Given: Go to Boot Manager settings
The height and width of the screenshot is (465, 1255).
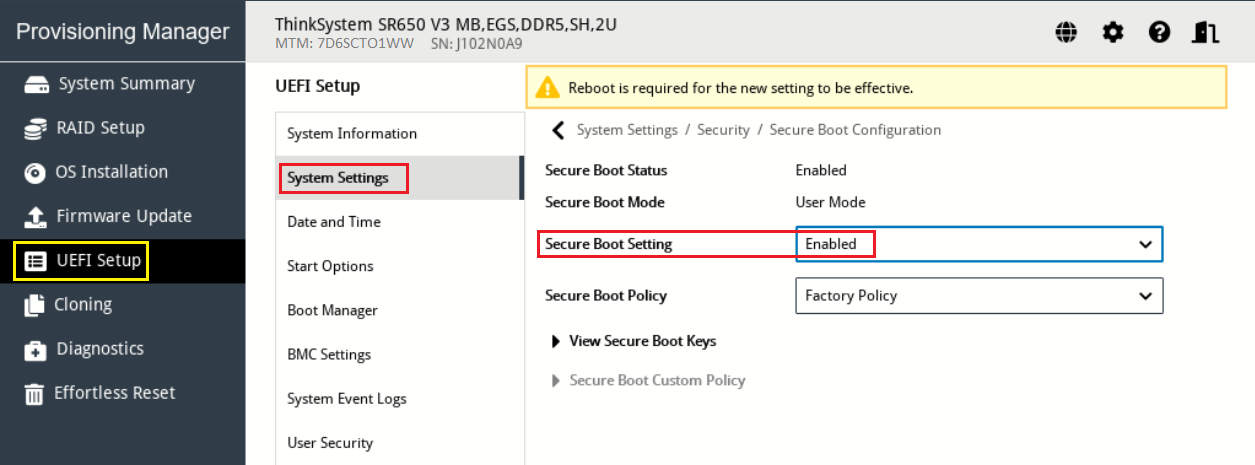Looking at the screenshot, I should (332, 311).
